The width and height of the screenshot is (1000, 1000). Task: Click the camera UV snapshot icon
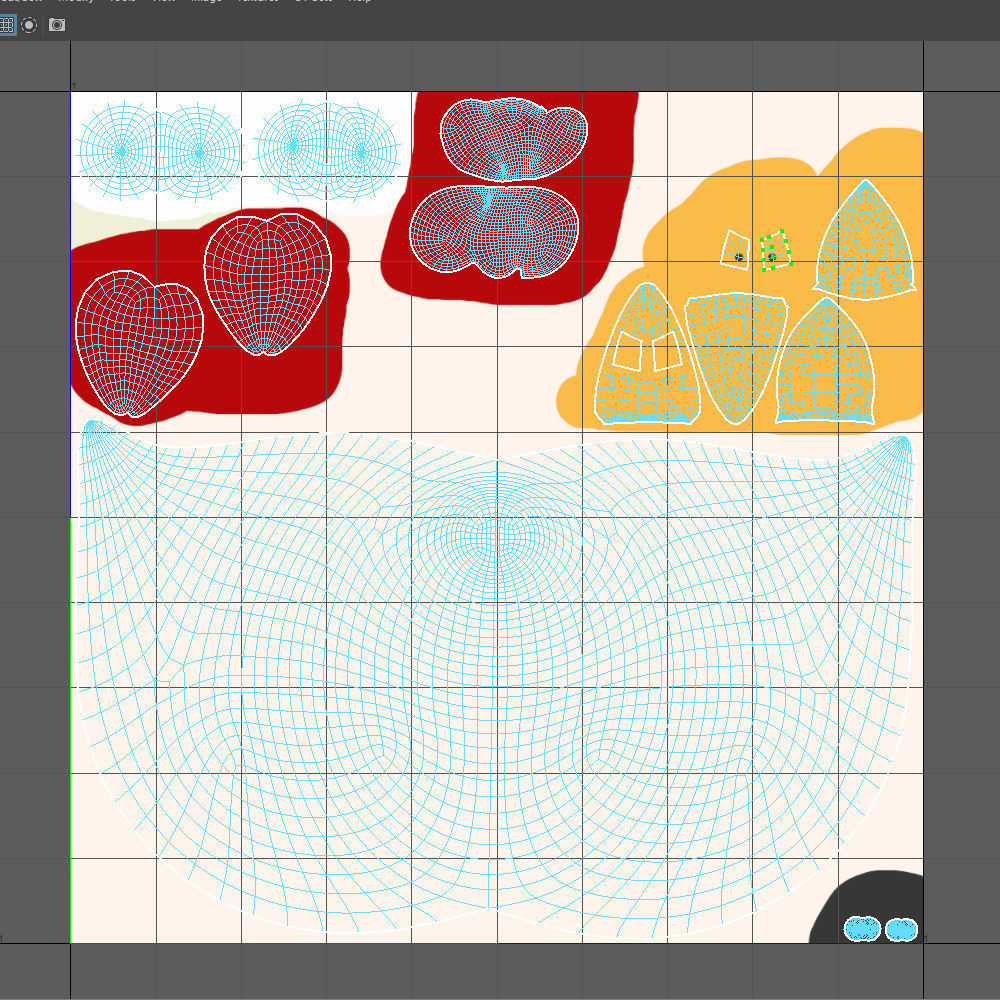[57, 25]
